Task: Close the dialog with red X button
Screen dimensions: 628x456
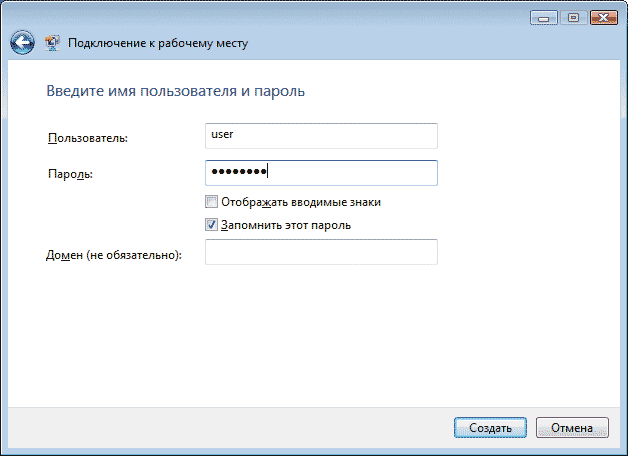Action: coord(603,17)
